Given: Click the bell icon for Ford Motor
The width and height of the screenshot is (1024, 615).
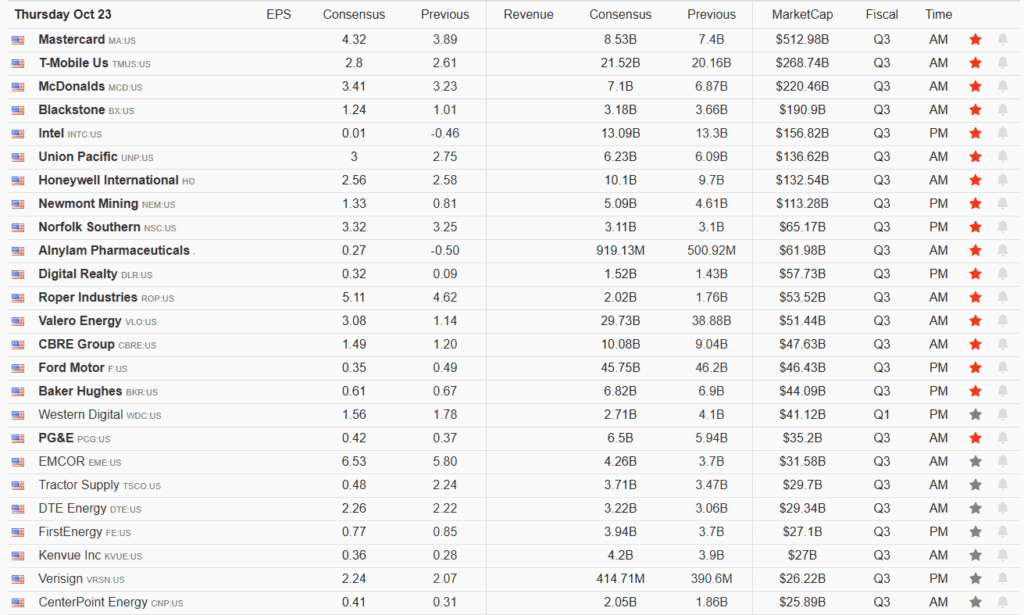Looking at the screenshot, I should 1002,368.
